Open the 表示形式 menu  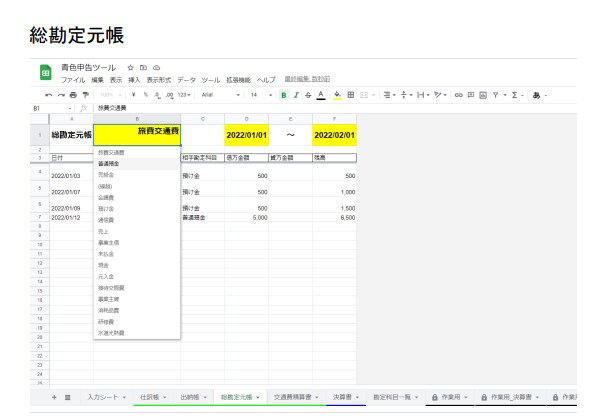[158, 80]
